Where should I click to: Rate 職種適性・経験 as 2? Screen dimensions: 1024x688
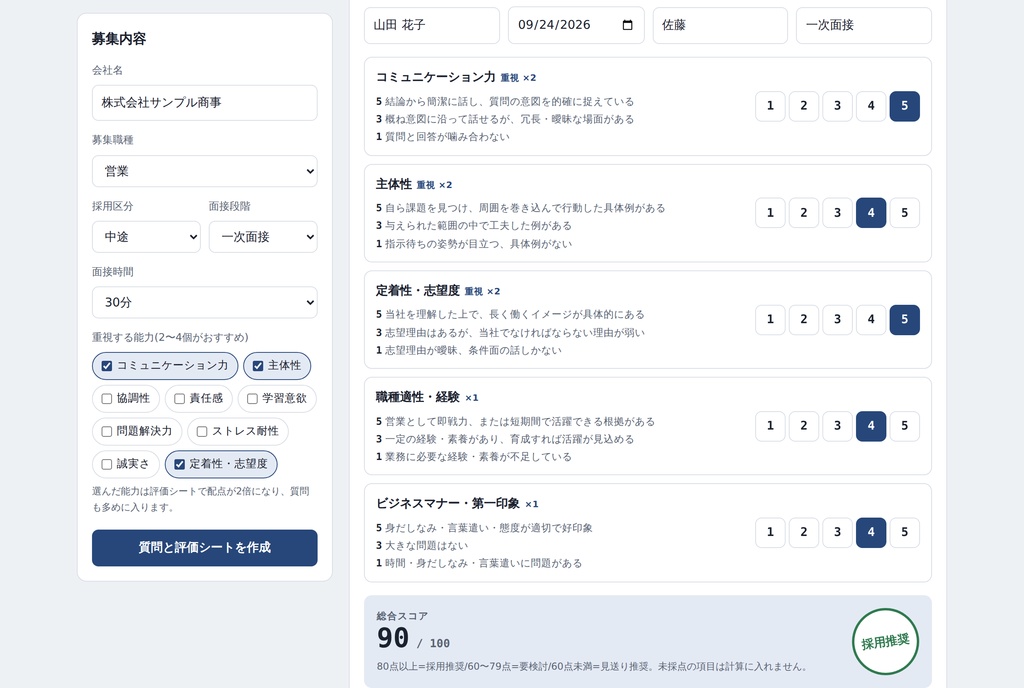pos(804,426)
